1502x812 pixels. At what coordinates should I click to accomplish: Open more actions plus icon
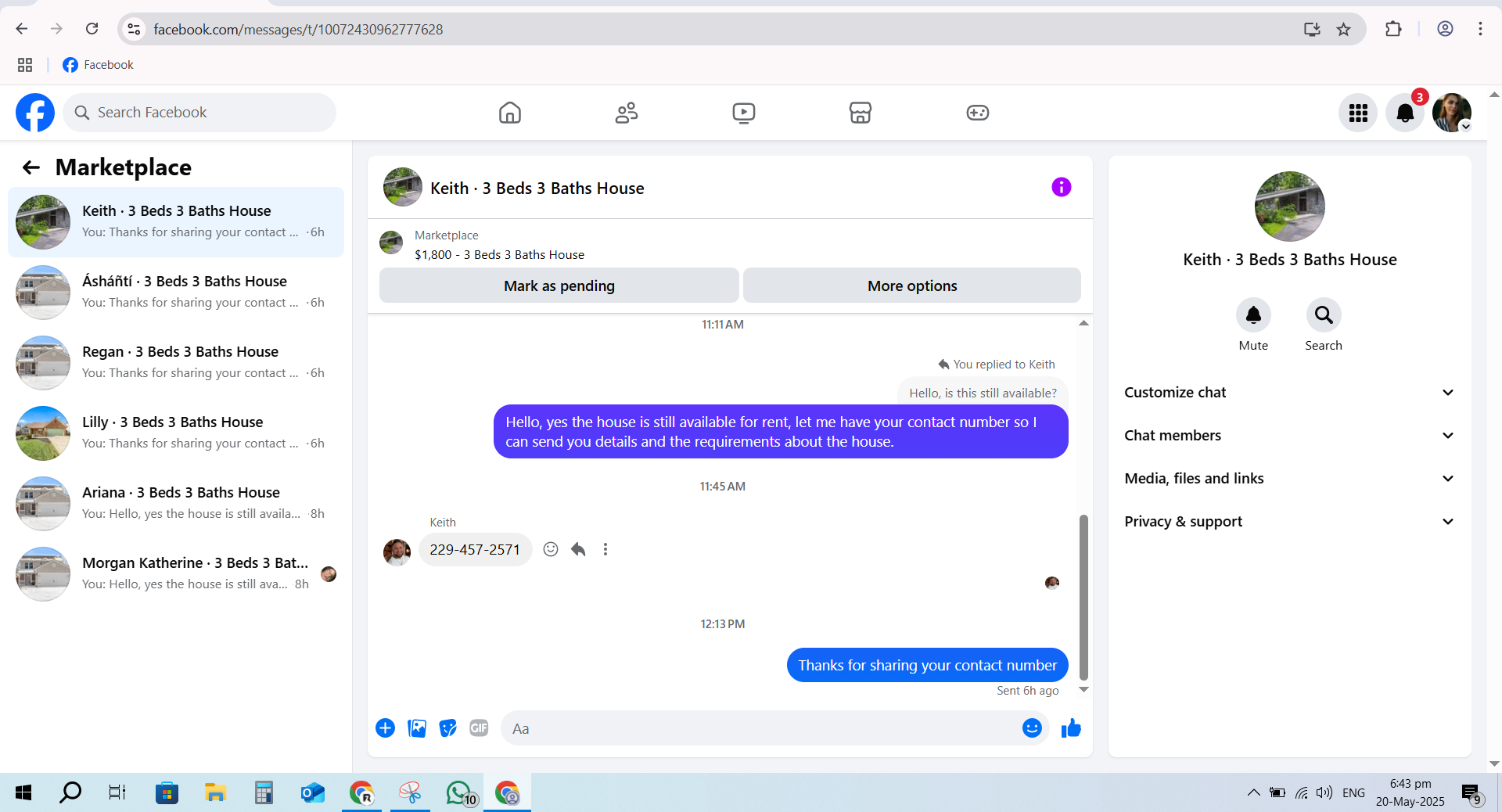386,728
